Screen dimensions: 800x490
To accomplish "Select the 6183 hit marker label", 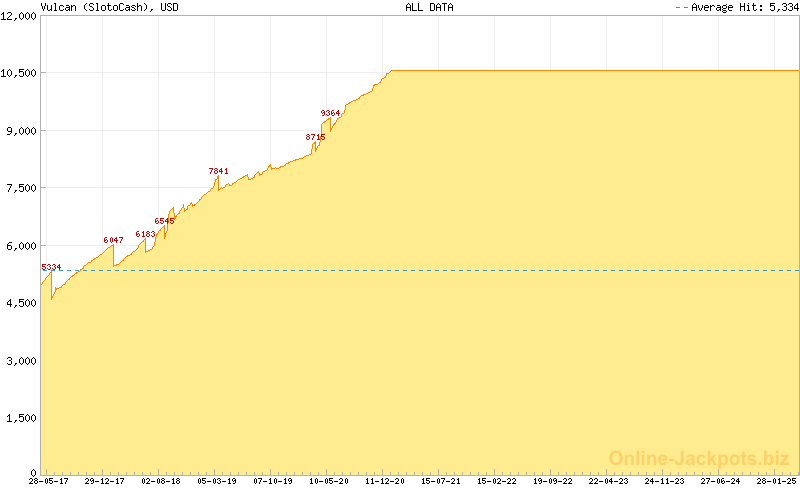I will (146, 234).
